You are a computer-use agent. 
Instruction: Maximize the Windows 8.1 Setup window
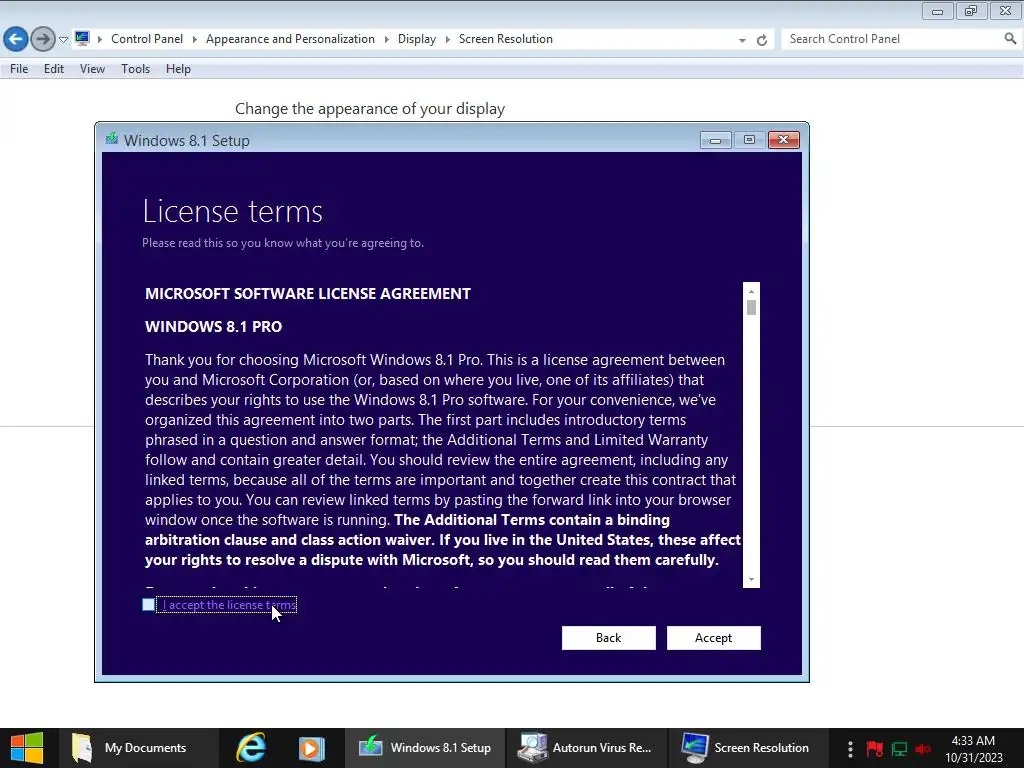749,140
